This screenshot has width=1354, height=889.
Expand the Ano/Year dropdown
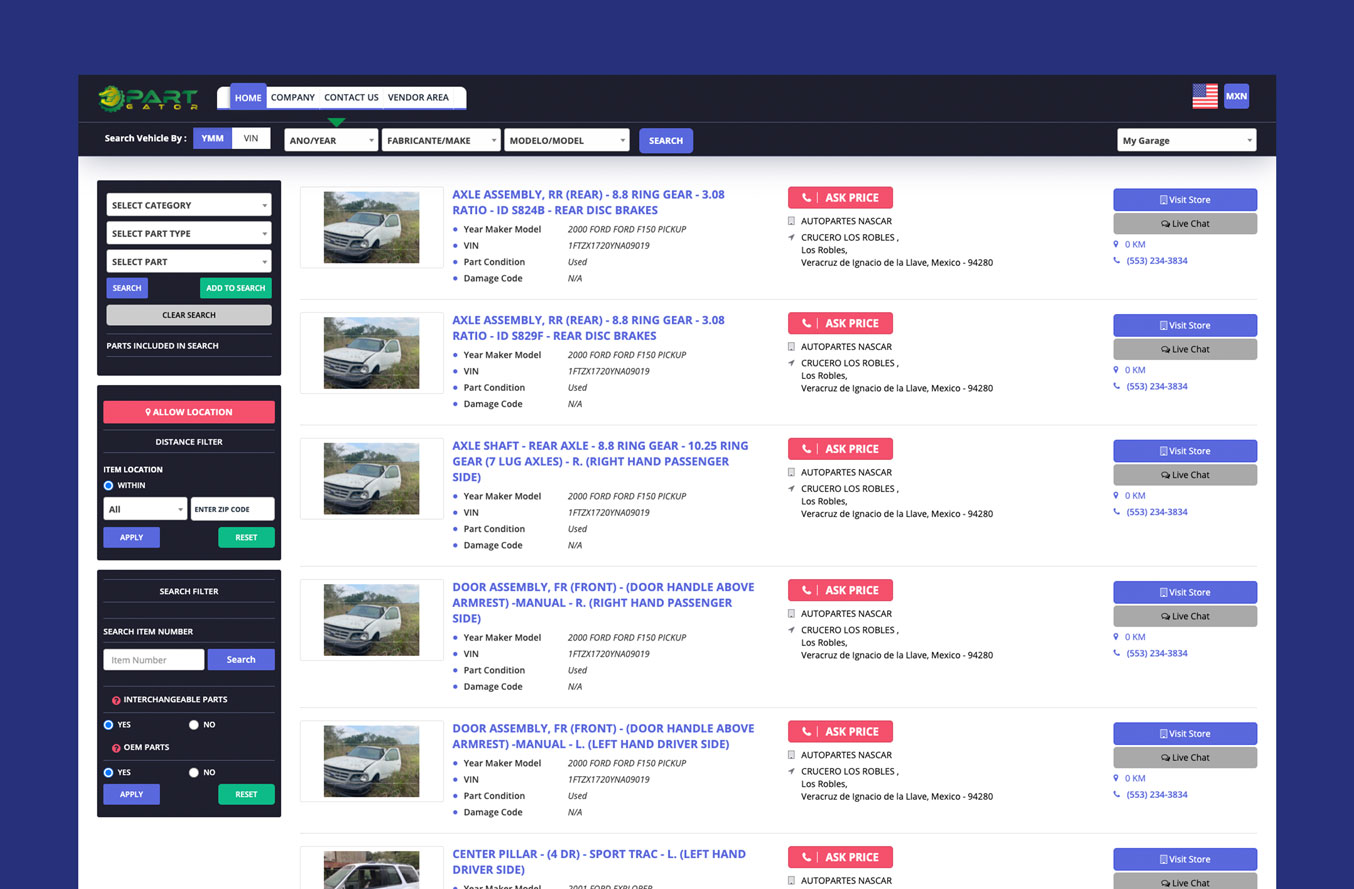[x=331, y=140]
